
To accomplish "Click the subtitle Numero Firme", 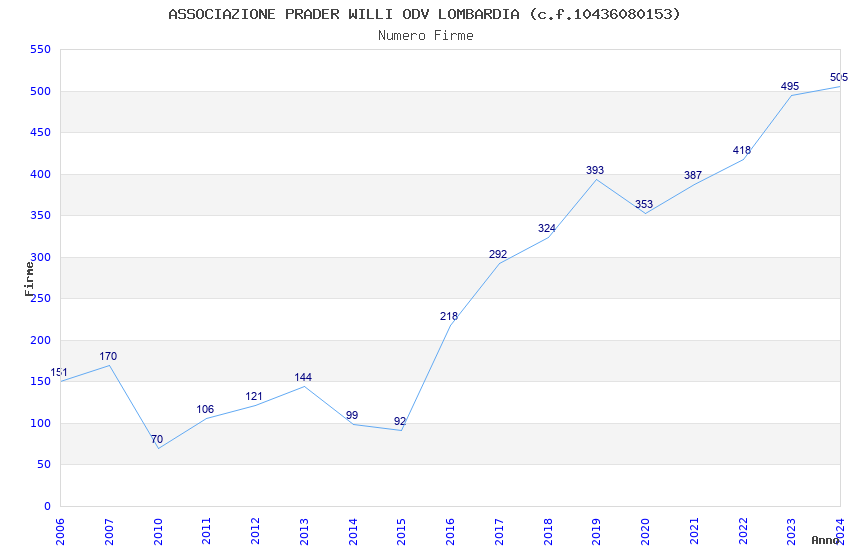I will [x=426, y=35].
